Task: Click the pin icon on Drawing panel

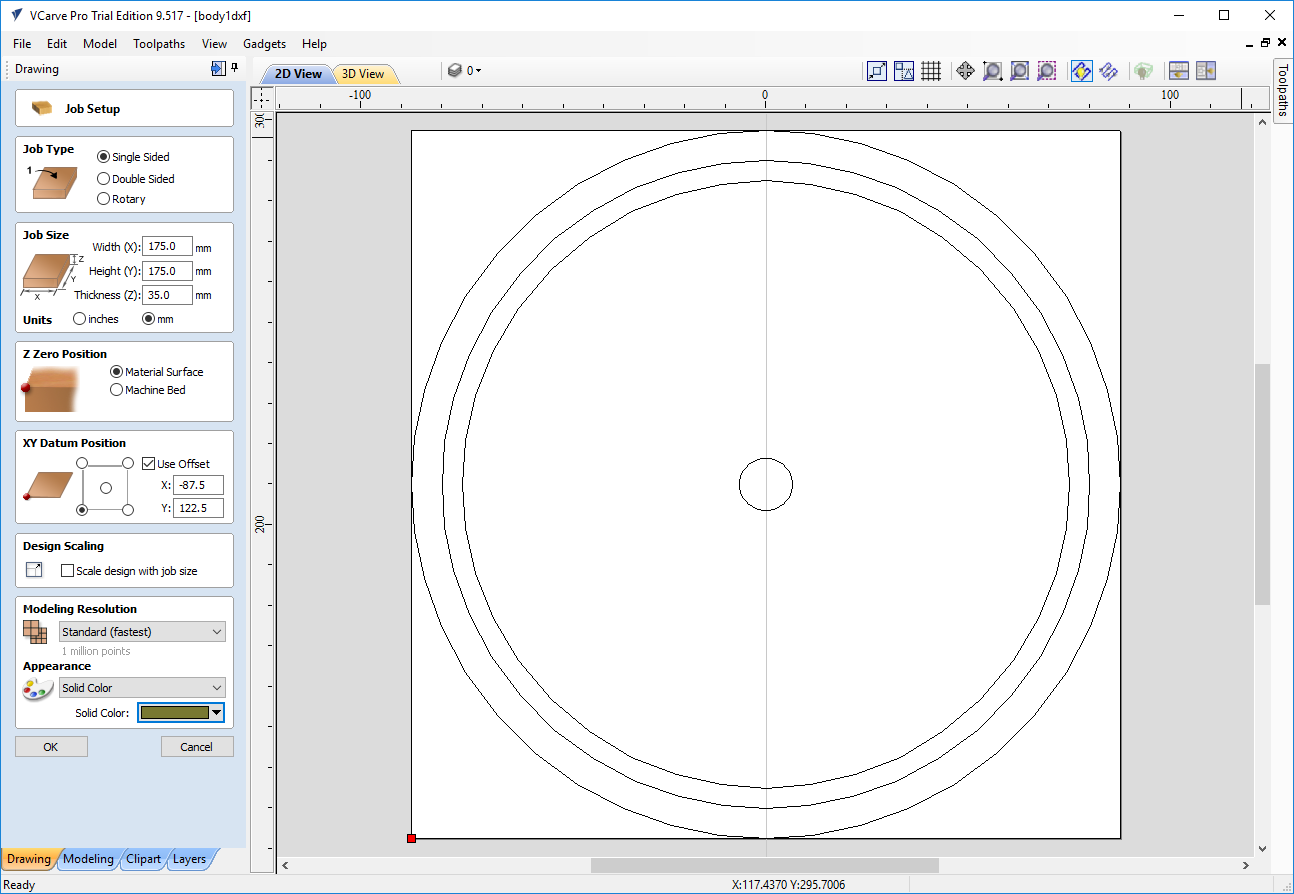Action: 235,68
